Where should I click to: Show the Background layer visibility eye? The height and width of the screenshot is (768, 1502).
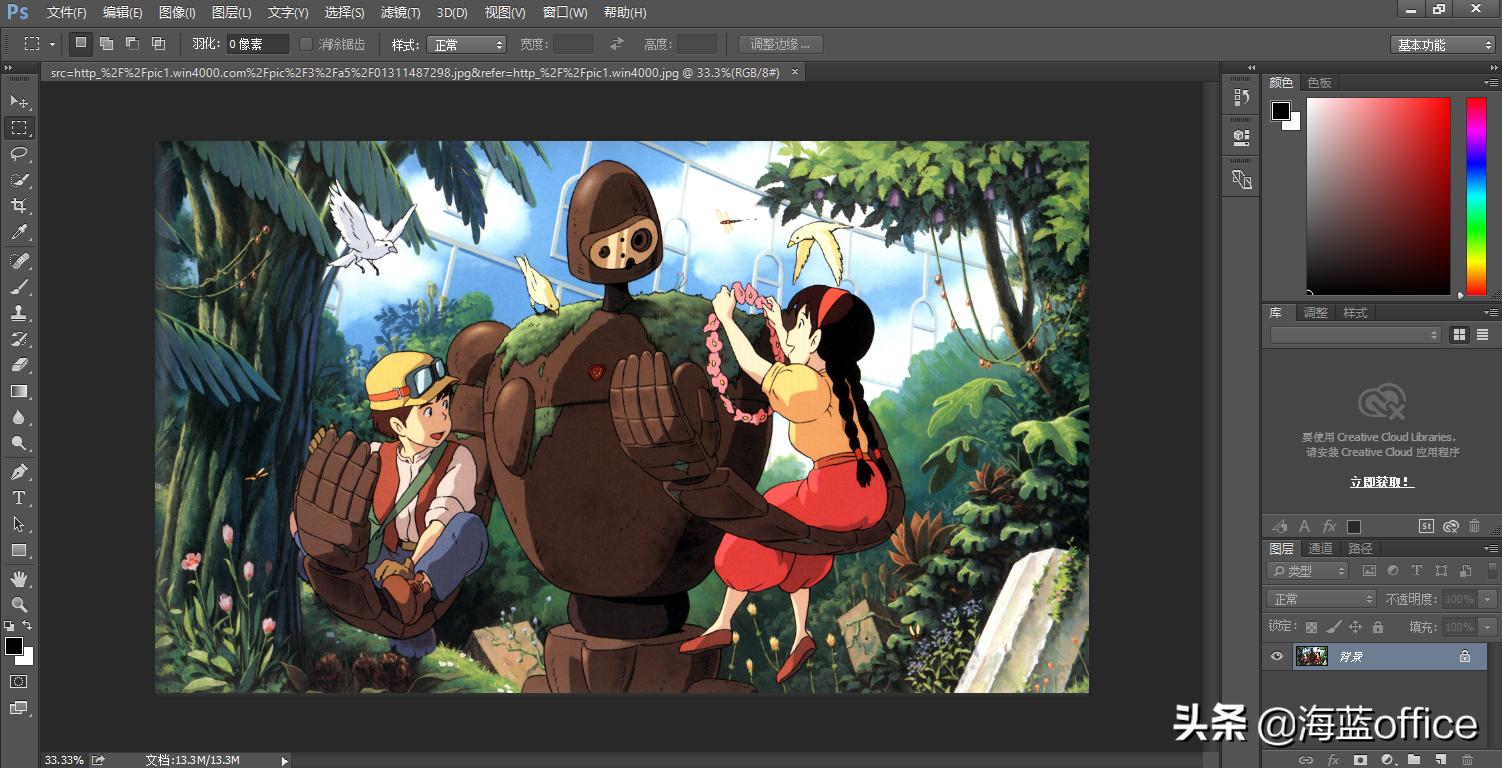coord(1276,656)
